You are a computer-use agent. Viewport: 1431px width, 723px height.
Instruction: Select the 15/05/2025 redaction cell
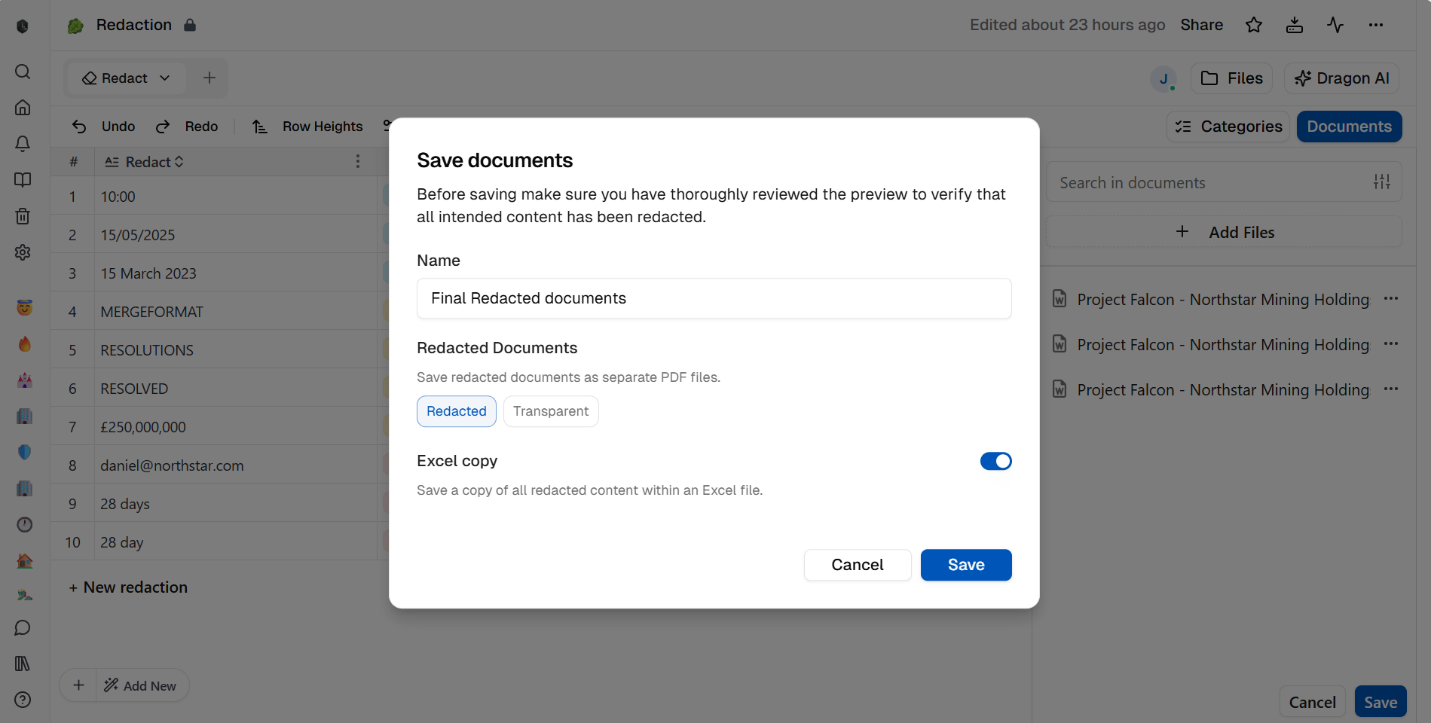point(238,235)
